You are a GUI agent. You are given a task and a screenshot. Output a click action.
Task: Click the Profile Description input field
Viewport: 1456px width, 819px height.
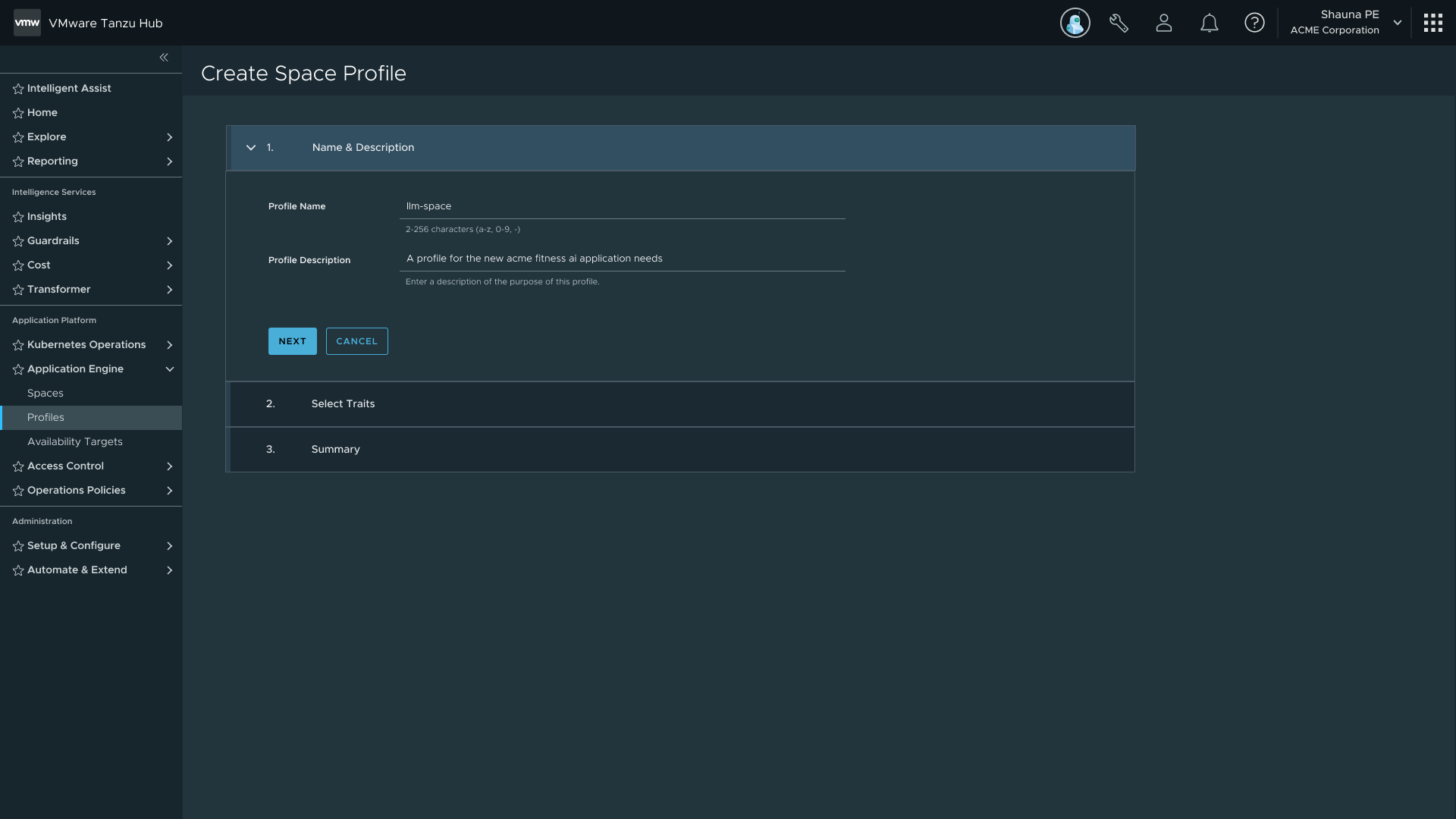pyautogui.click(x=623, y=259)
